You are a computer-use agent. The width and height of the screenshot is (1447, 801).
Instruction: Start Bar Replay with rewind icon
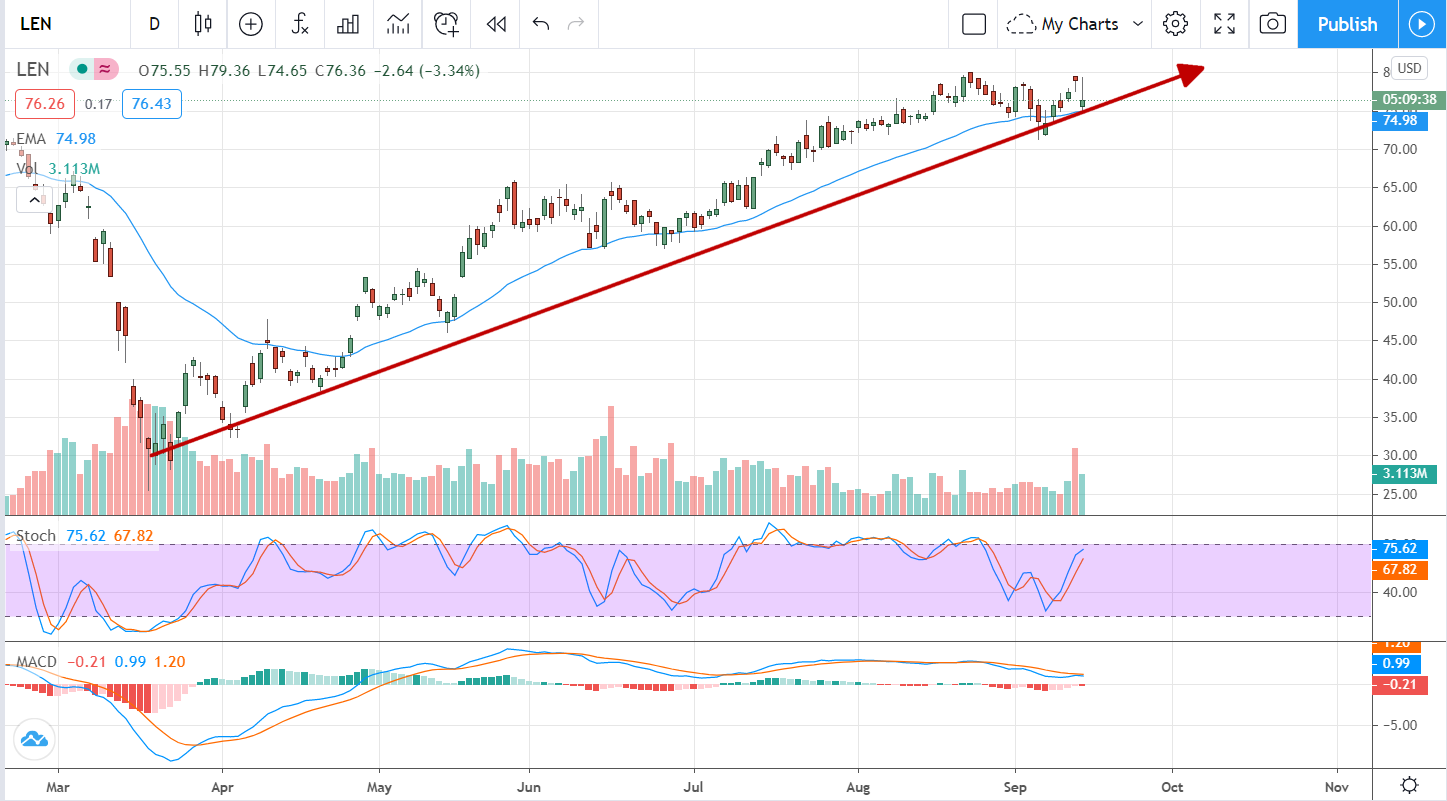pyautogui.click(x=495, y=24)
